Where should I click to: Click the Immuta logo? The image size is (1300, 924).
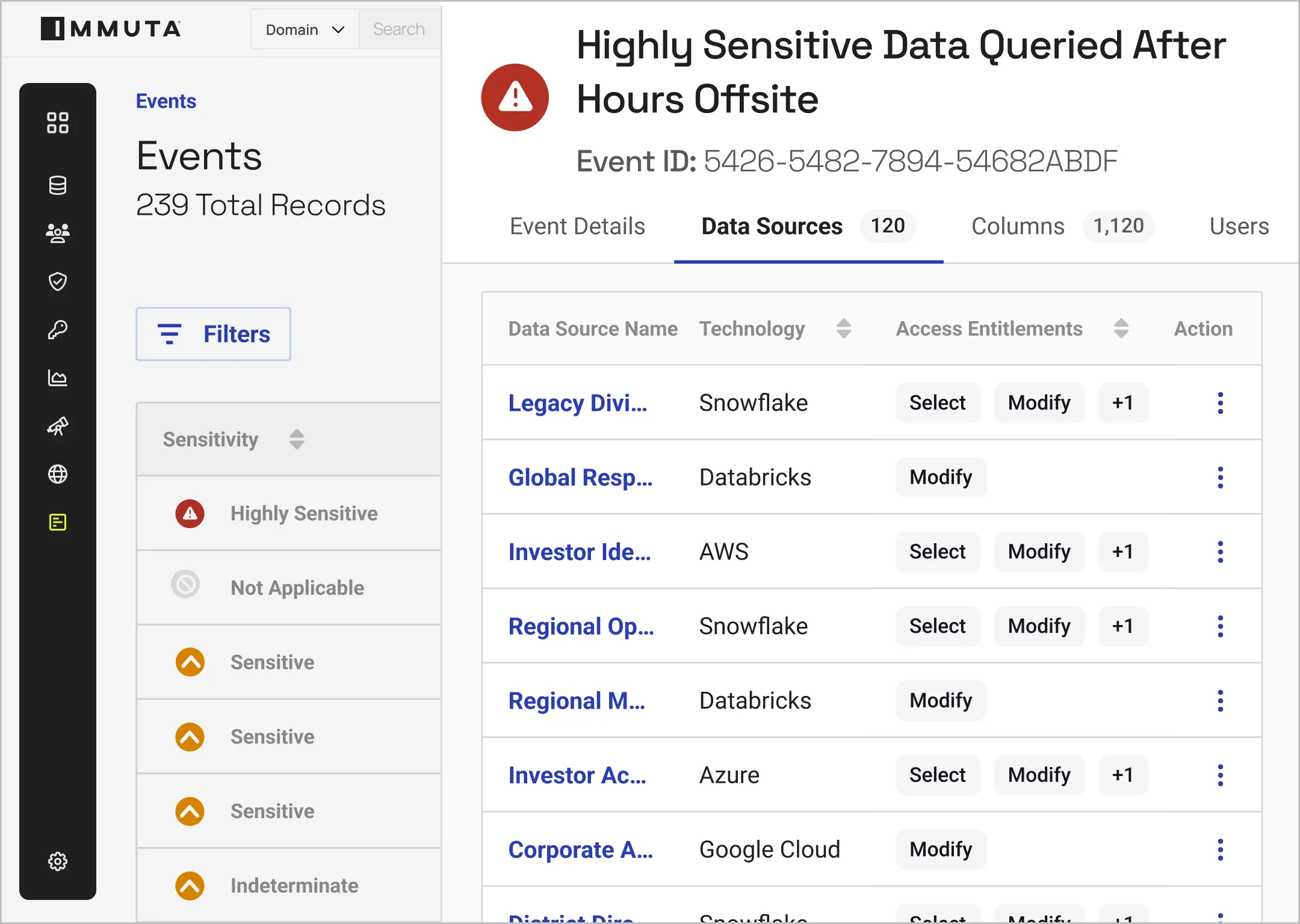coord(111,29)
